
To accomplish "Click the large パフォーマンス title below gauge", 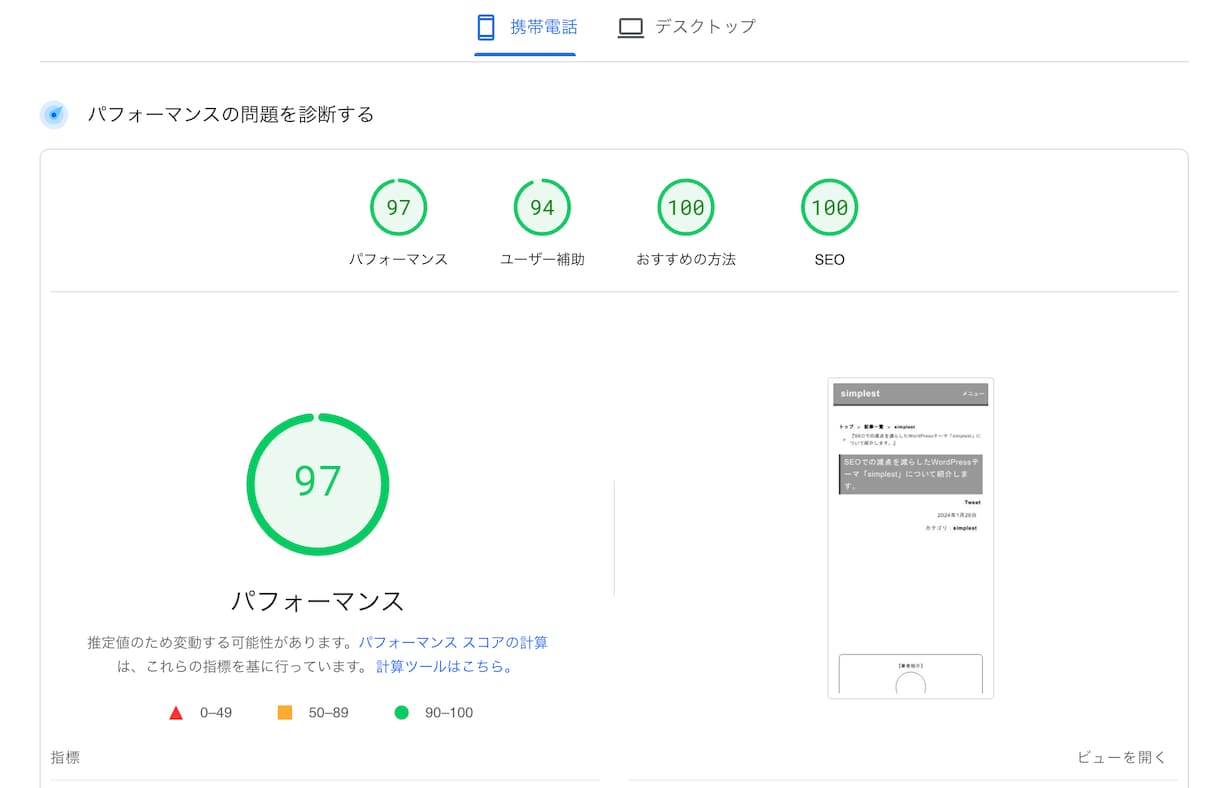I will [x=318, y=601].
